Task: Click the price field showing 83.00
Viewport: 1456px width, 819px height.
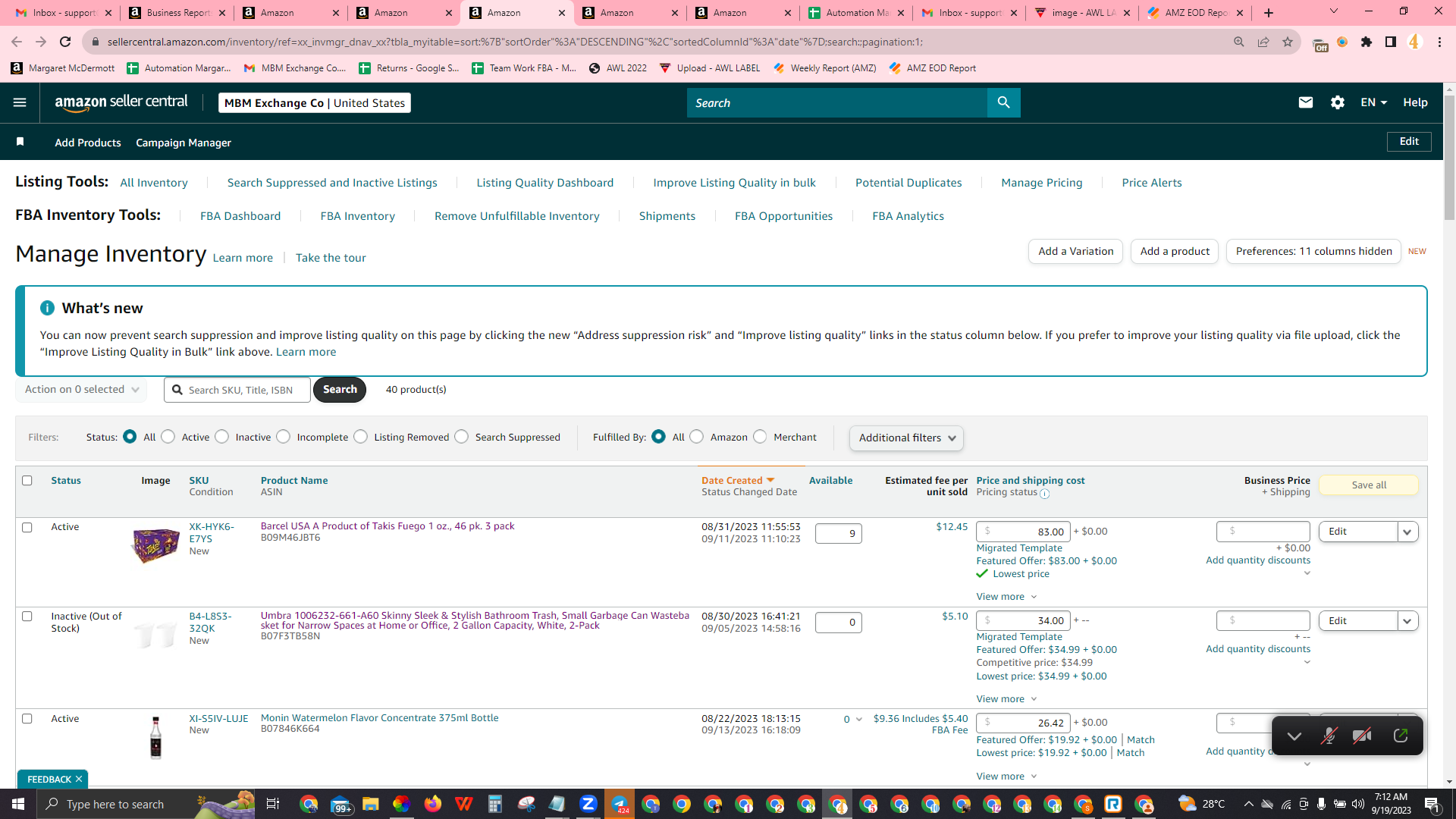Action: click(x=1023, y=532)
